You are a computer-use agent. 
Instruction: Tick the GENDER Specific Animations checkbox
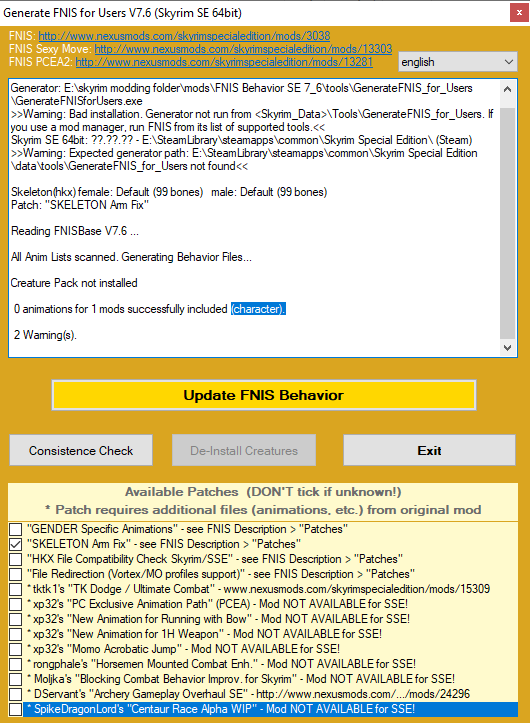point(16,529)
